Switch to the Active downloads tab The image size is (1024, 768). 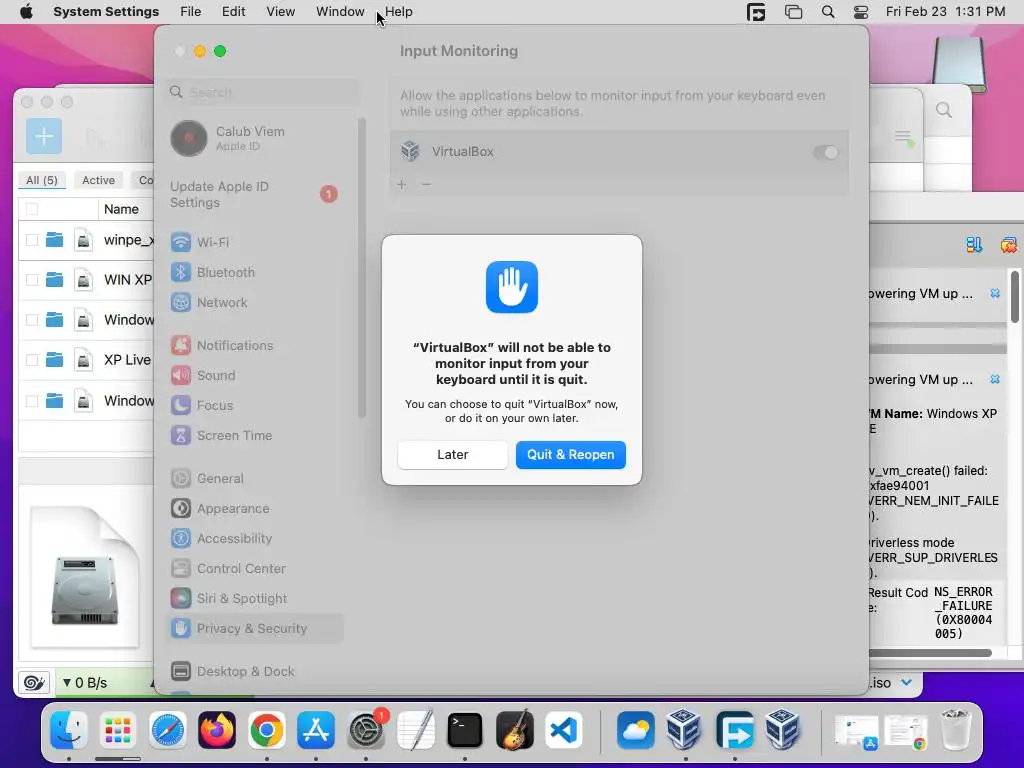pos(99,180)
